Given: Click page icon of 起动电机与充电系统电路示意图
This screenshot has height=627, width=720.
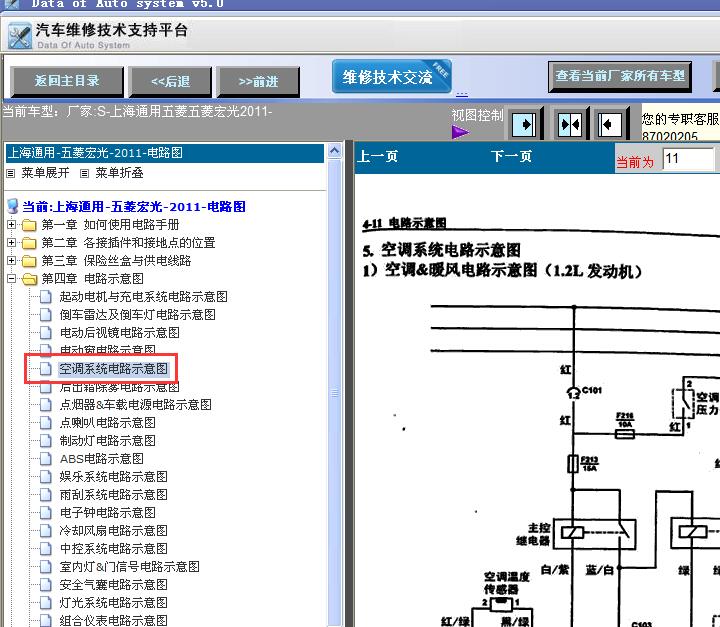Looking at the screenshot, I should click(x=45, y=297).
